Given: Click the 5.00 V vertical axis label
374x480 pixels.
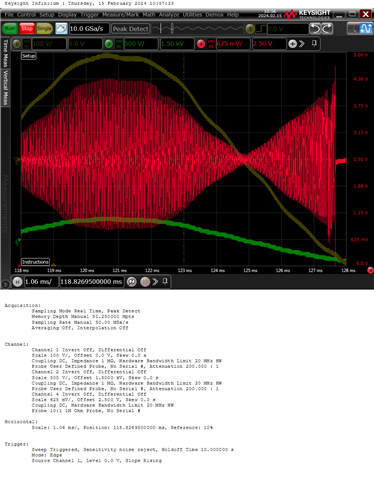Looking at the screenshot, I should [361, 55].
